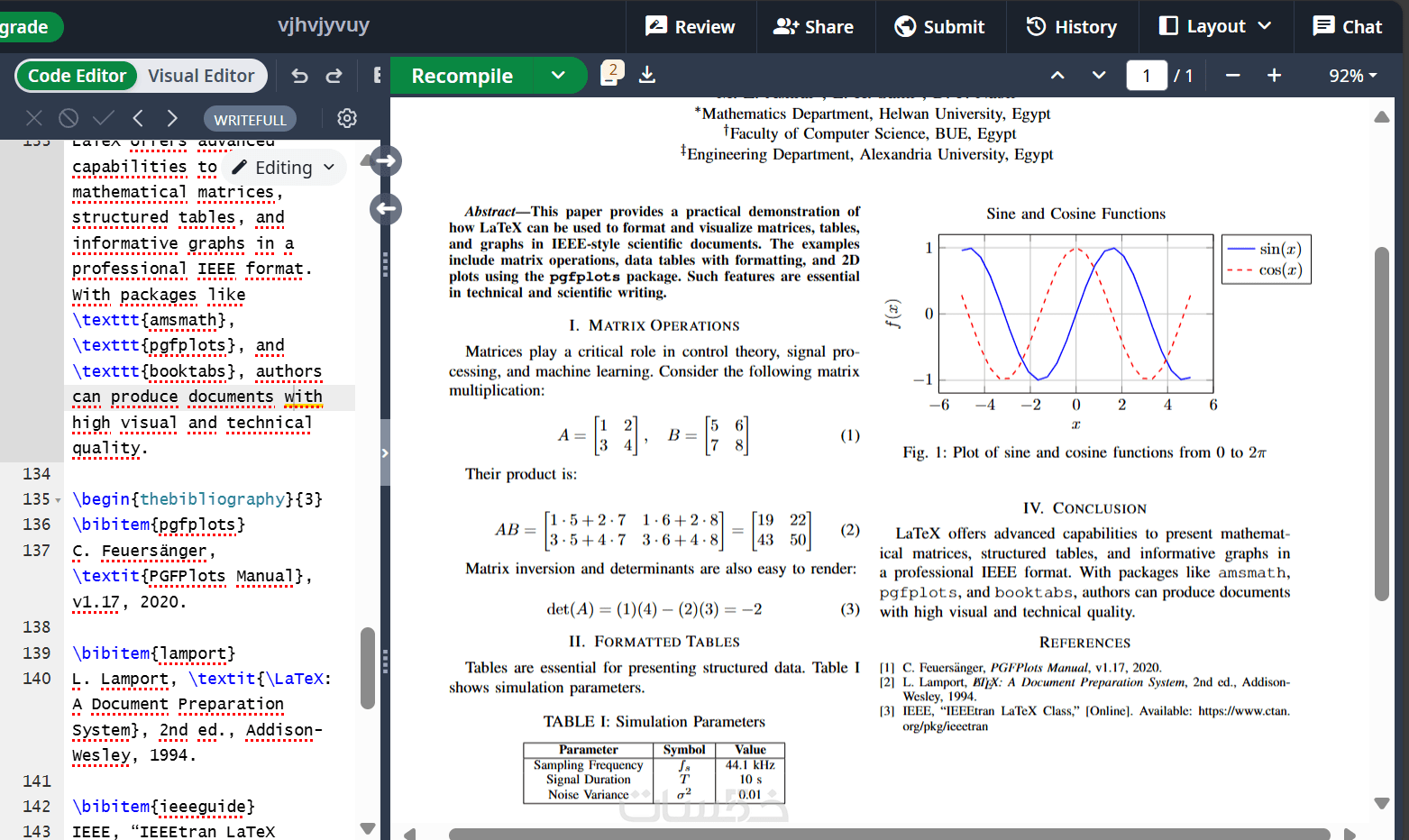
Task: Go to the next PDF page
Action: (1099, 76)
